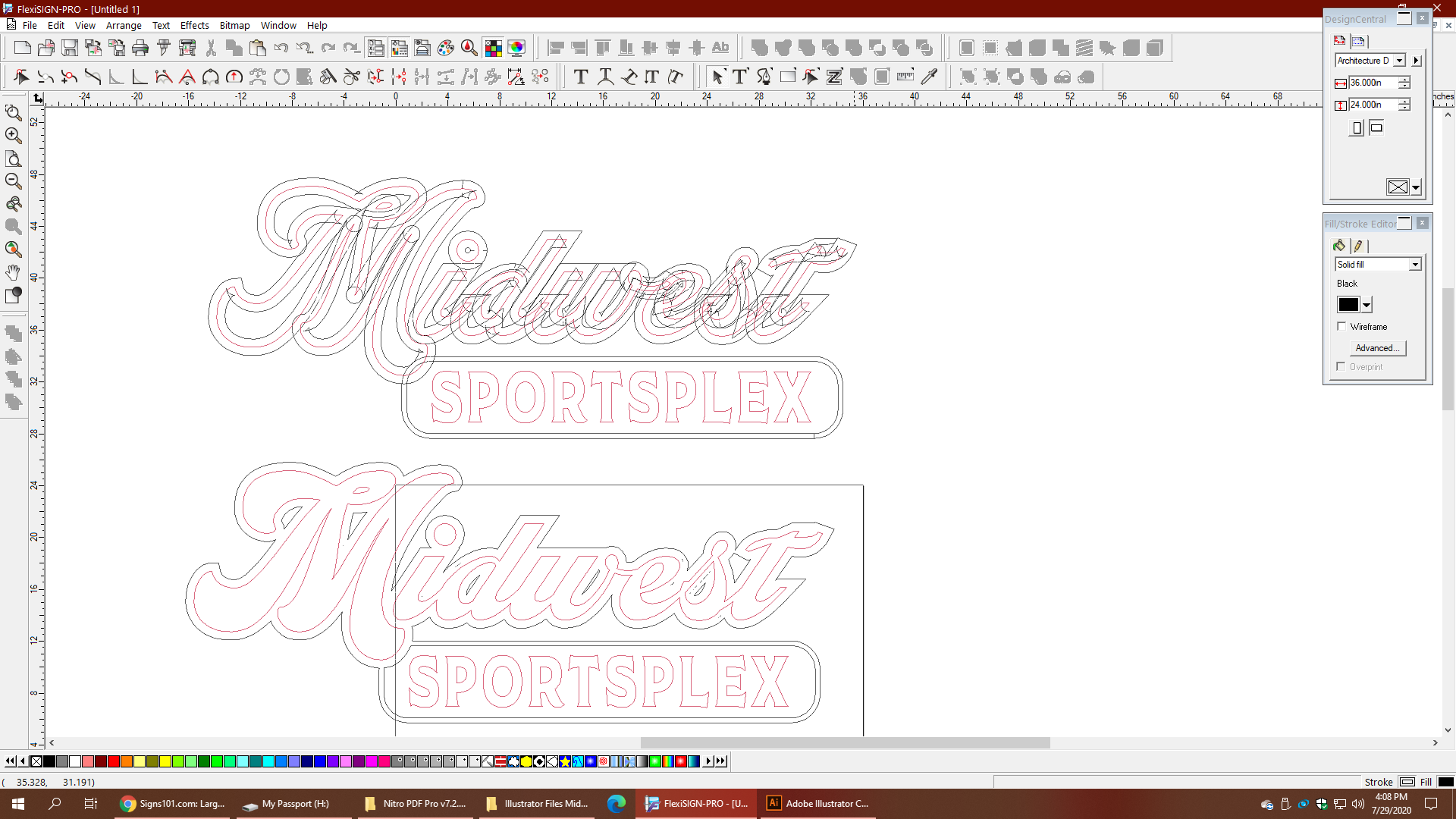Viewport: 1456px width, 819px height.
Task: Open the Arrange menu
Action: pos(124,25)
